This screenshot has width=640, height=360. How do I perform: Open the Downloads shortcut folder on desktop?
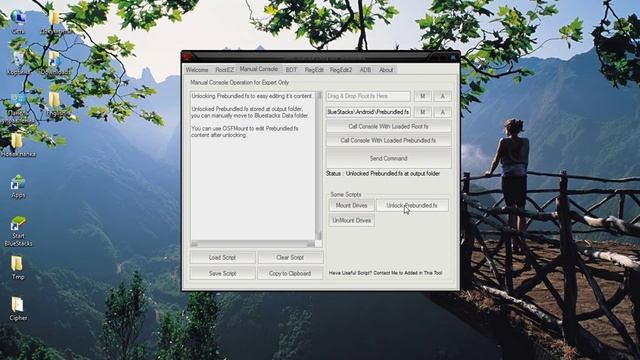55,63
